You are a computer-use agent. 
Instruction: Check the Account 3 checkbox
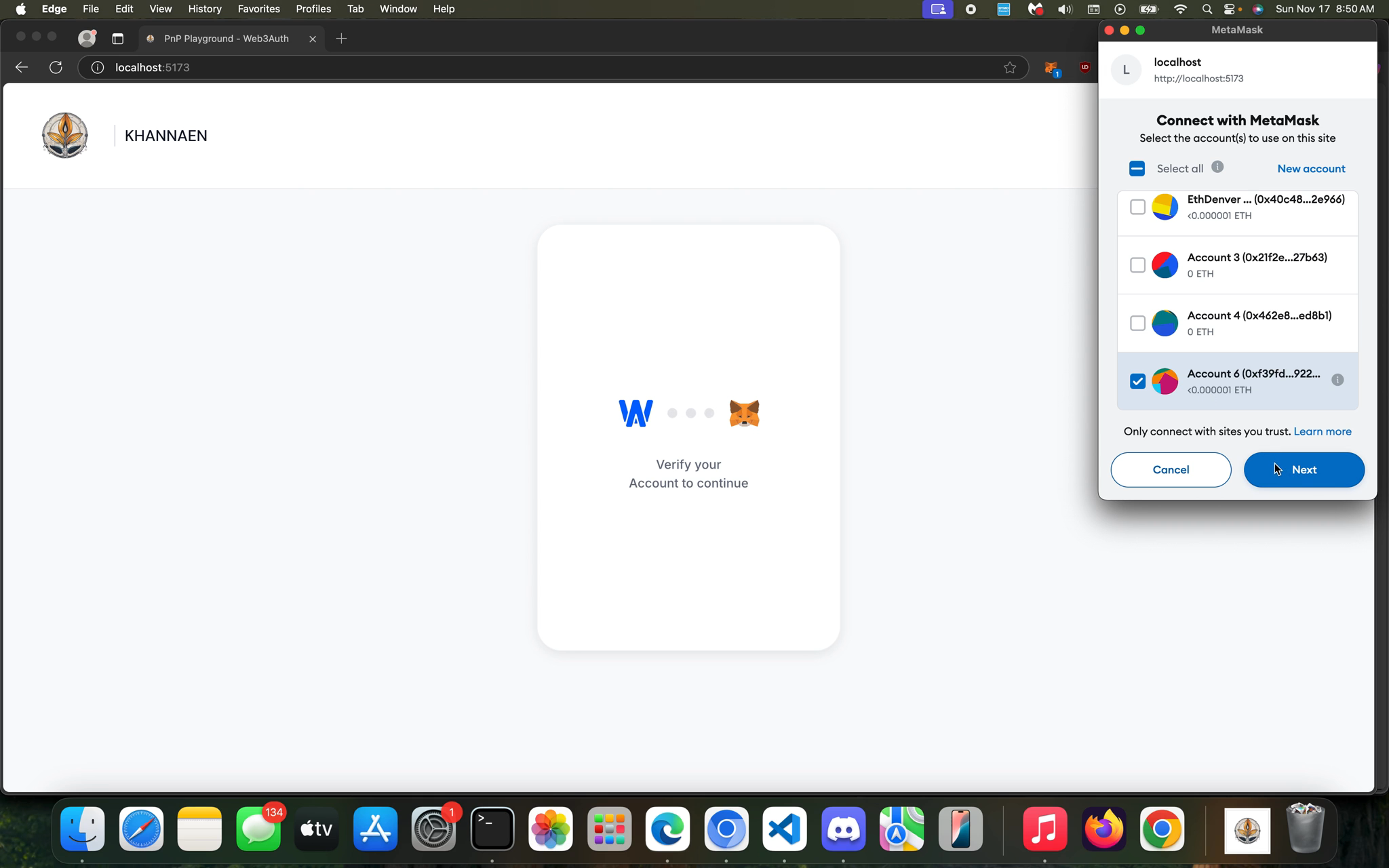1137,265
